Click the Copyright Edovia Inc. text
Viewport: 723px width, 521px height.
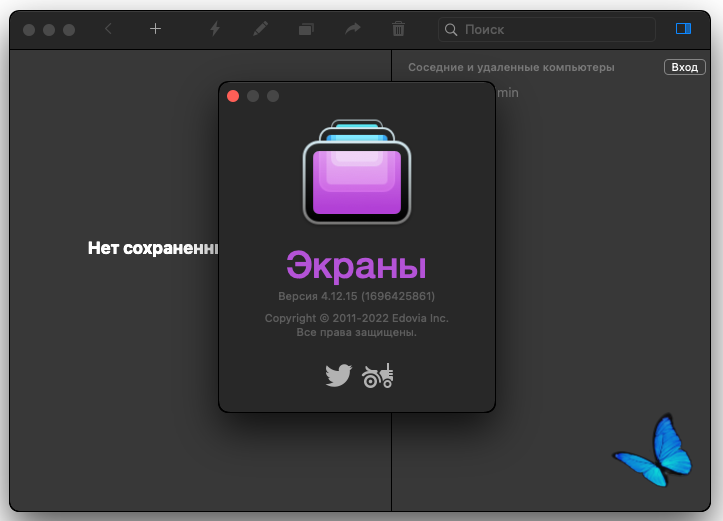point(356,318)
